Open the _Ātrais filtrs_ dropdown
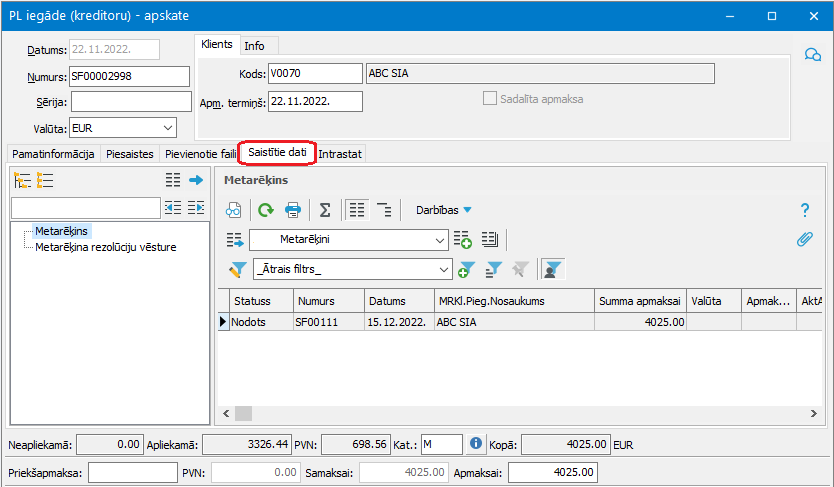The image size is (834, 487). (445, 269)
